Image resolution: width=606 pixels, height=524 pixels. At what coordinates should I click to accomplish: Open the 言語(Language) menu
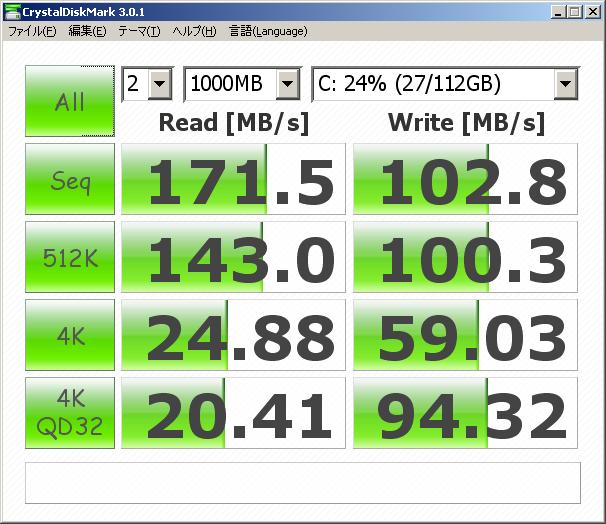tap(268, 31)
